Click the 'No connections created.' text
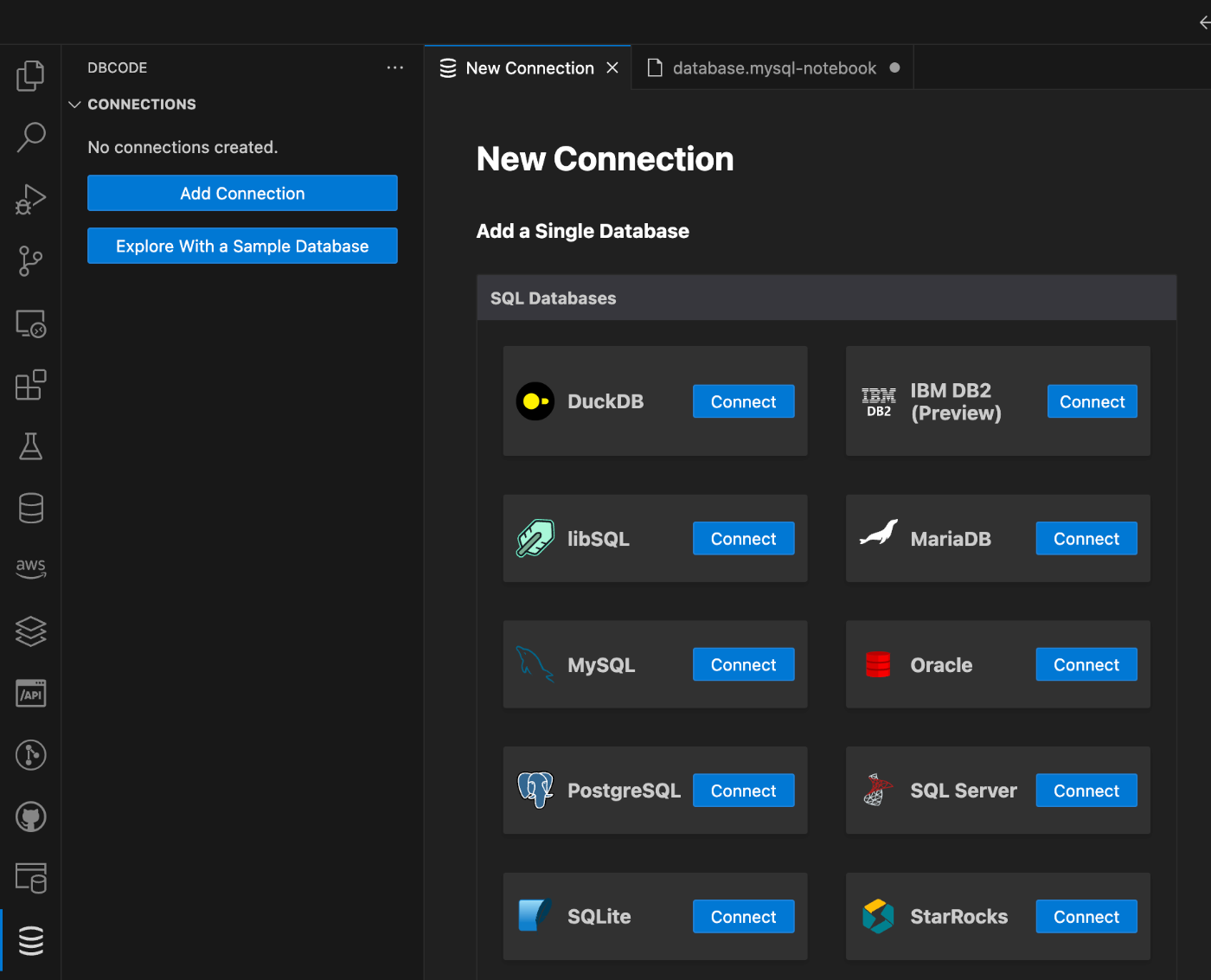This screenshot has width=1211, height=980. (183, 147)
